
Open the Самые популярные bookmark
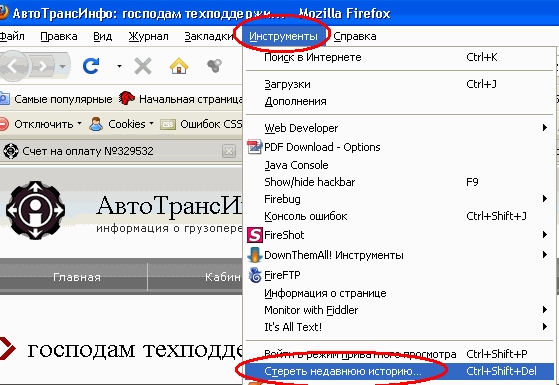click(56, 99)
